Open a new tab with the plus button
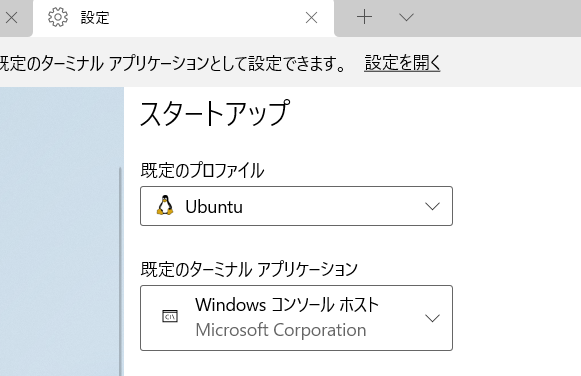Screen dimensions: 581x376 pos(365,17)
